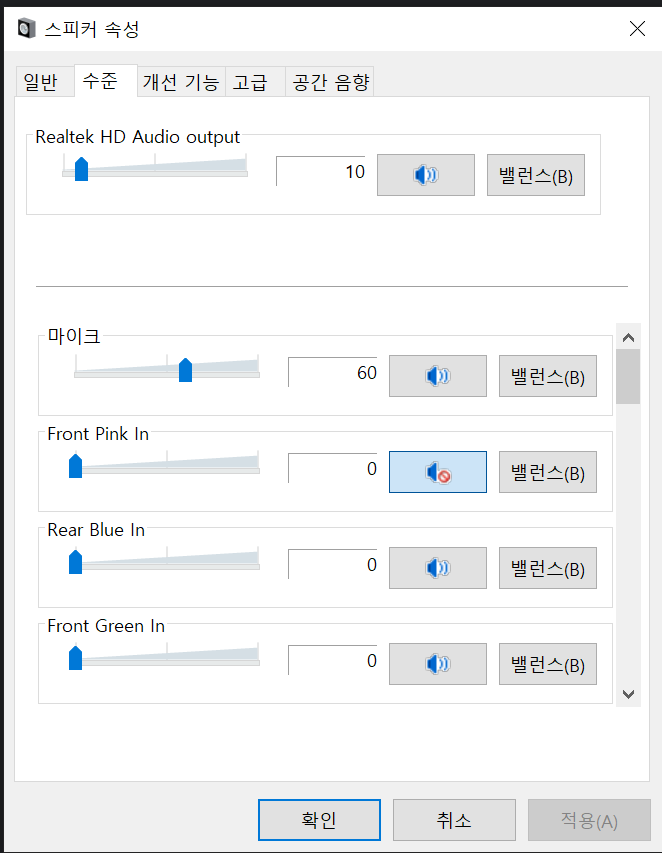Close the 스피커 속성 dialog

click(x=637, y=28)
